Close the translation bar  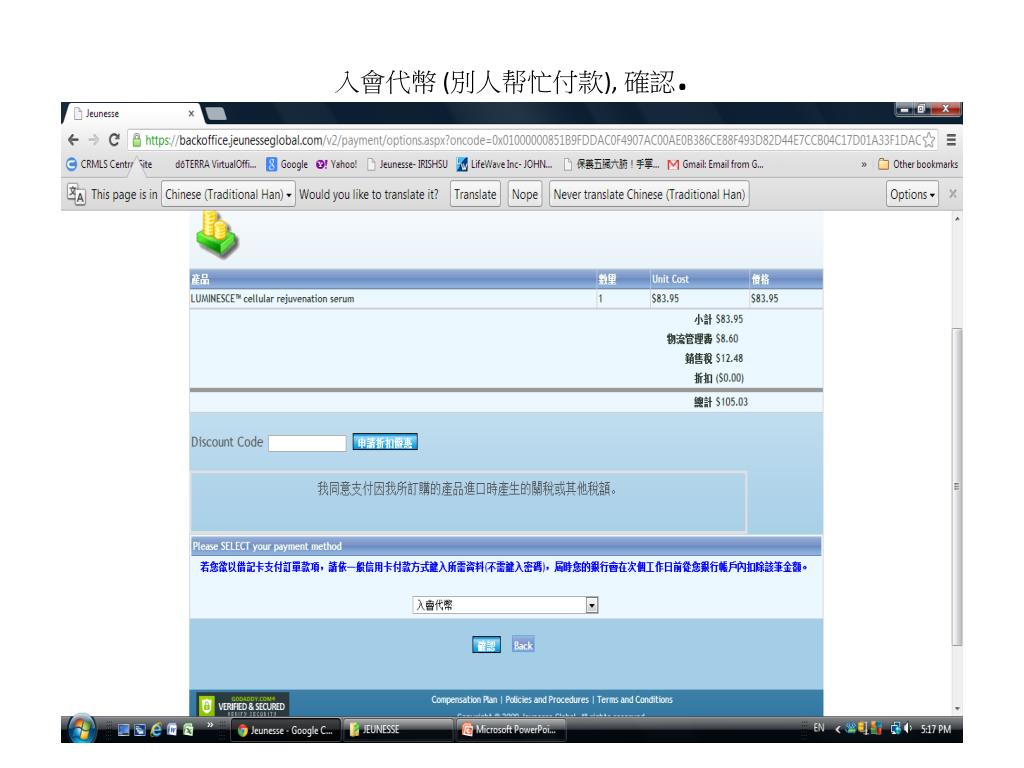[953, 194]
